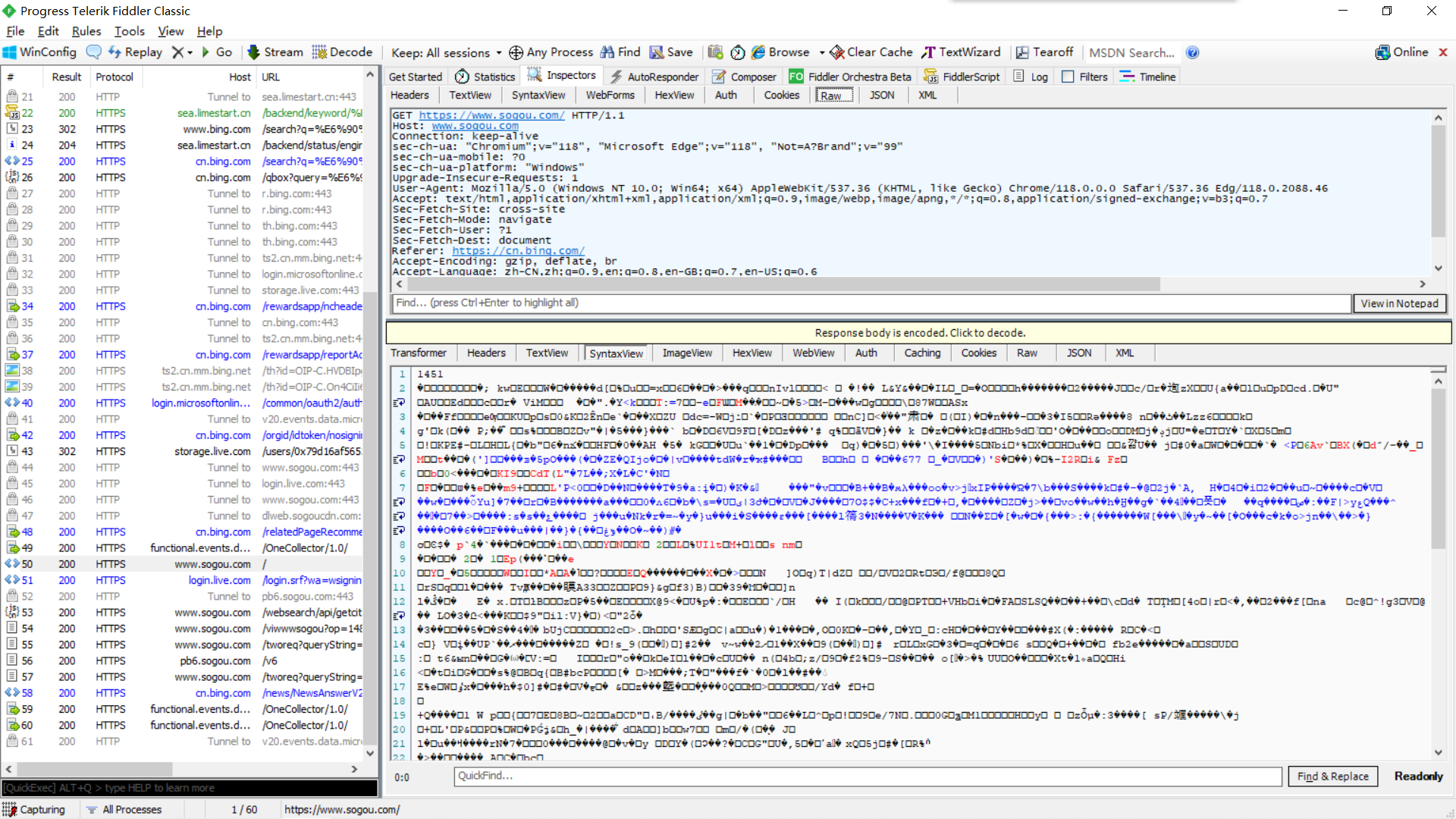Sort by the Result column header
1456x819 pixels.
click(x=67, y=77)
